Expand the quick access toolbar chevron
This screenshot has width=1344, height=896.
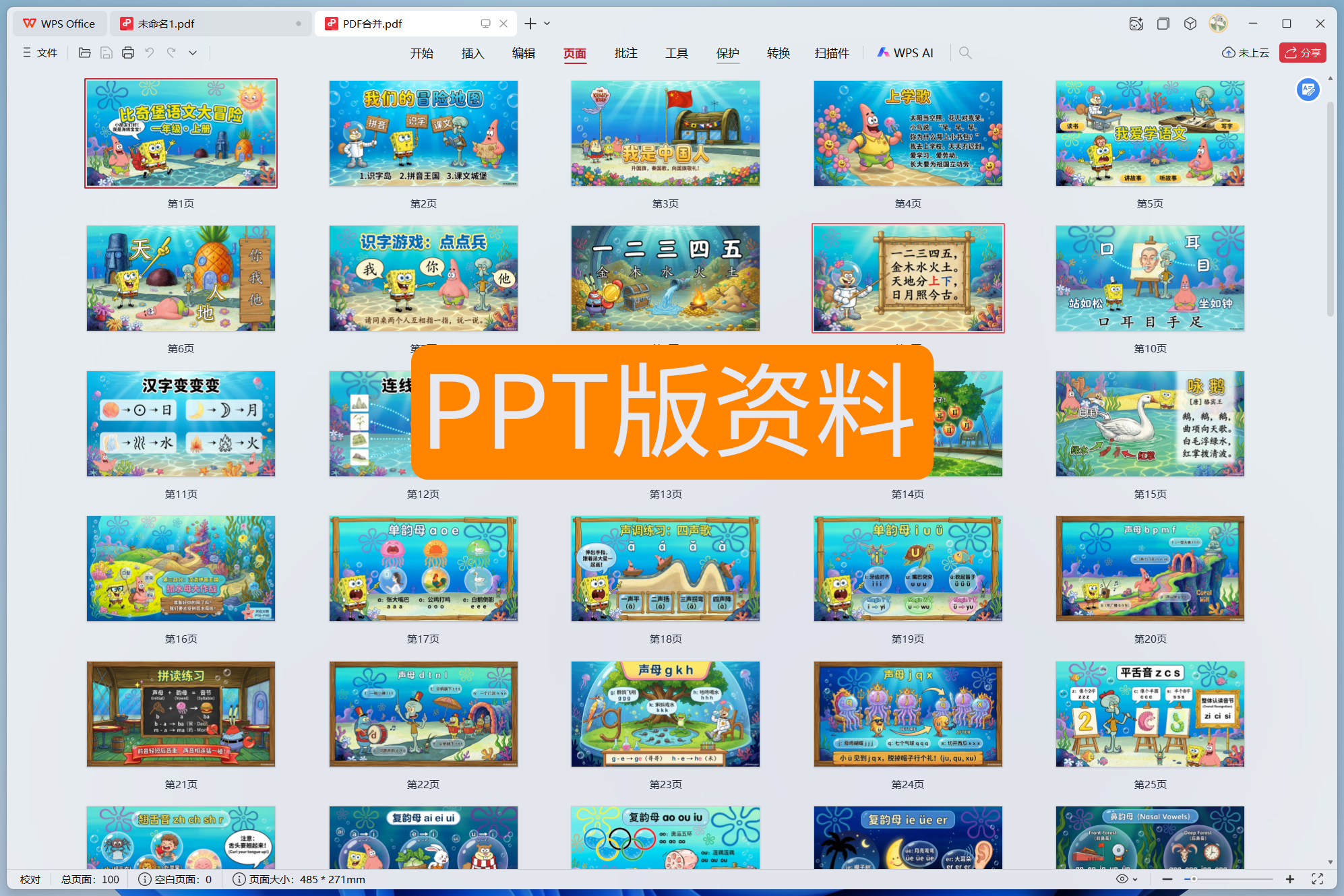click(x=193, y=53)
